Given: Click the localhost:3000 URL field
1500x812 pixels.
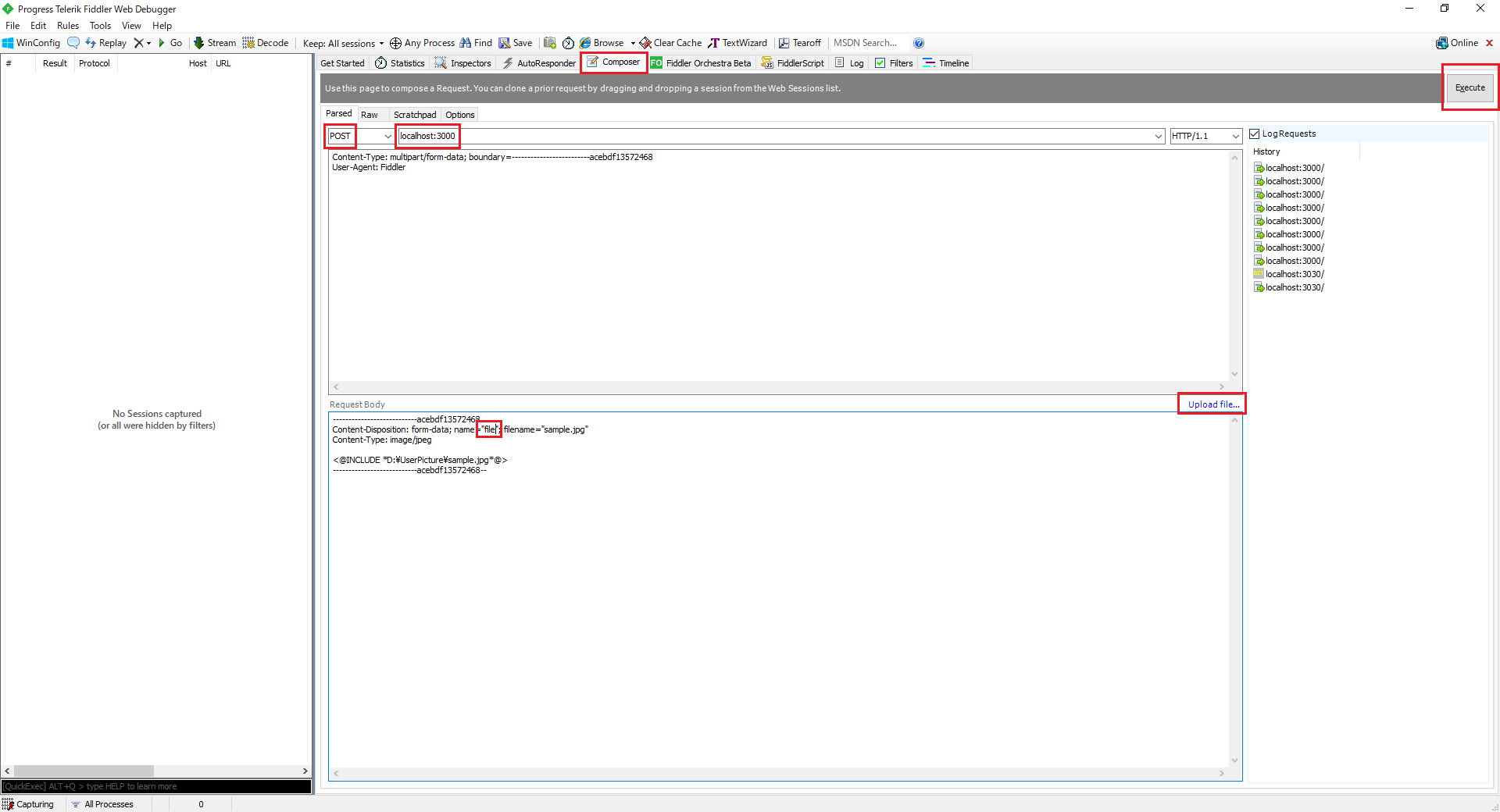Looking at the screenshot, I should (781, 136).
